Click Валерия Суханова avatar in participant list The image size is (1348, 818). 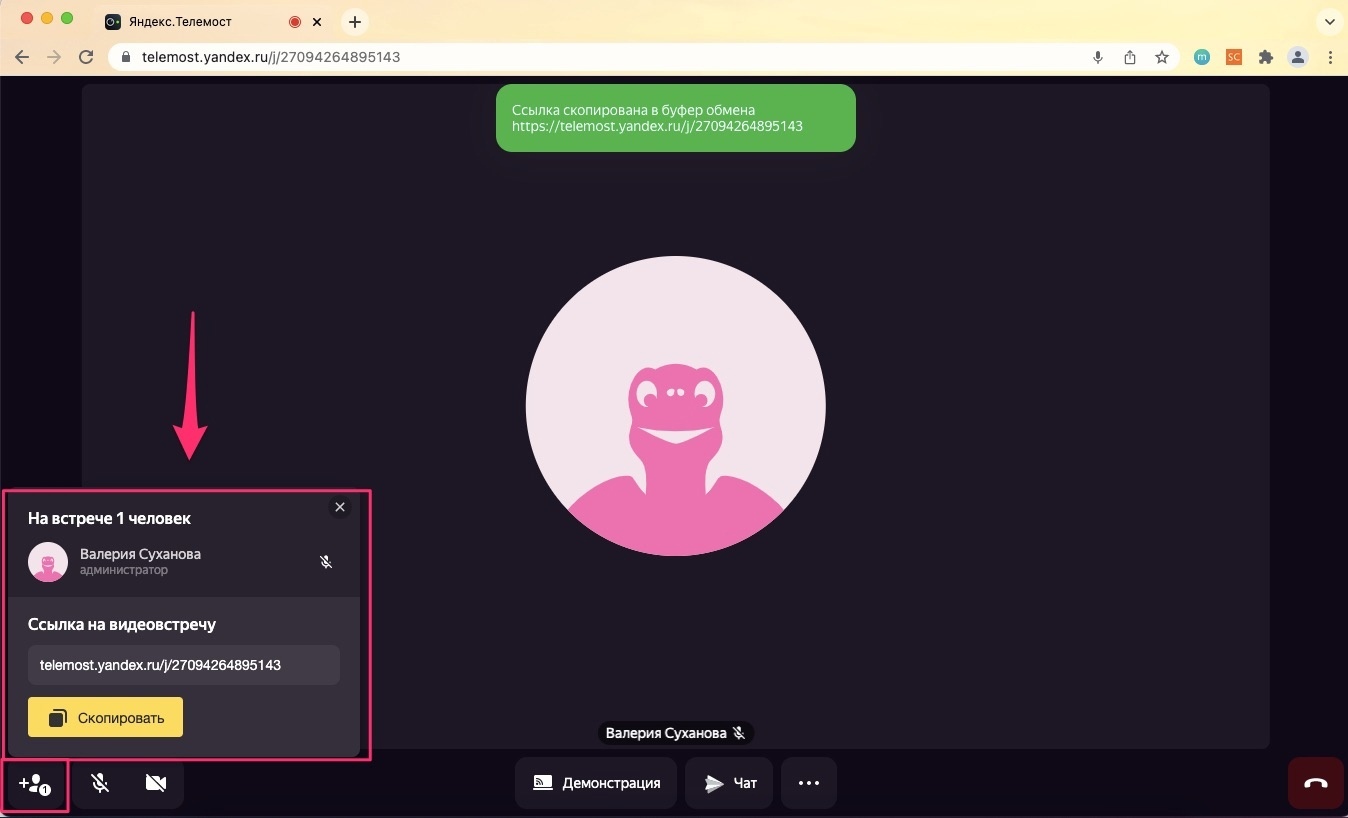48,562
